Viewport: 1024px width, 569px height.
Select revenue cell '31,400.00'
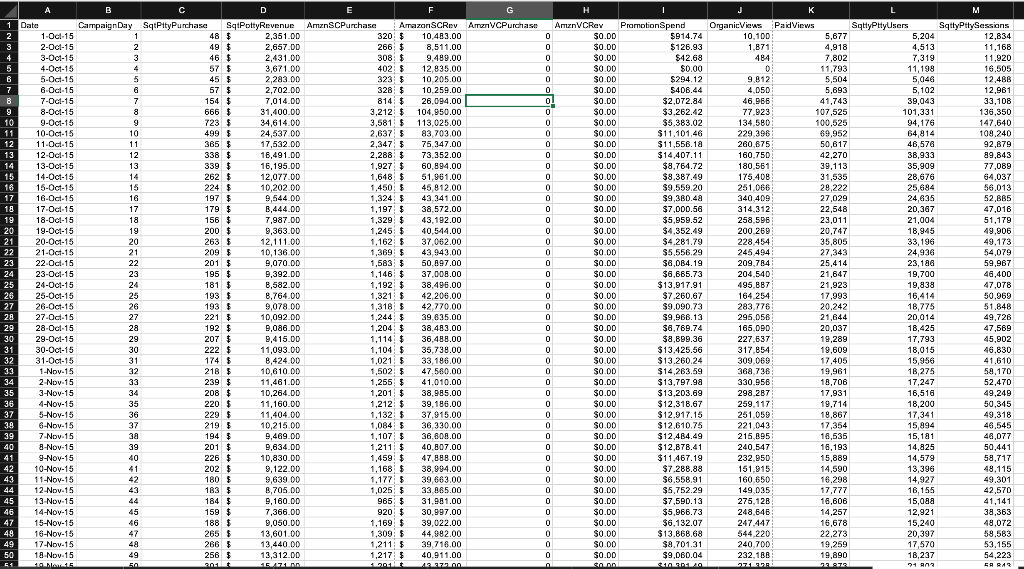pos(263,112)
